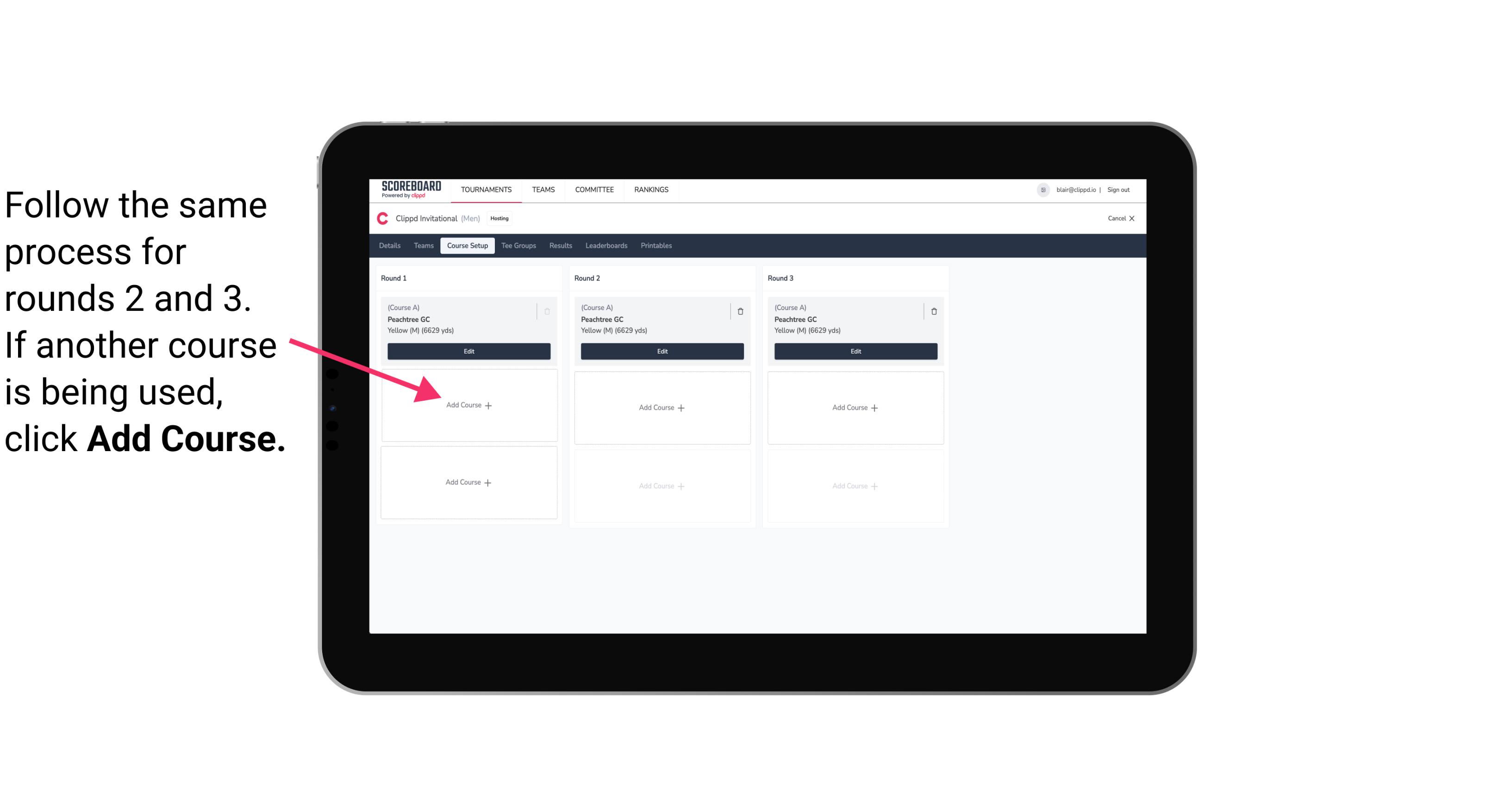Click Add Course for Round 3

pyautogui.click(x=854, y=407)
